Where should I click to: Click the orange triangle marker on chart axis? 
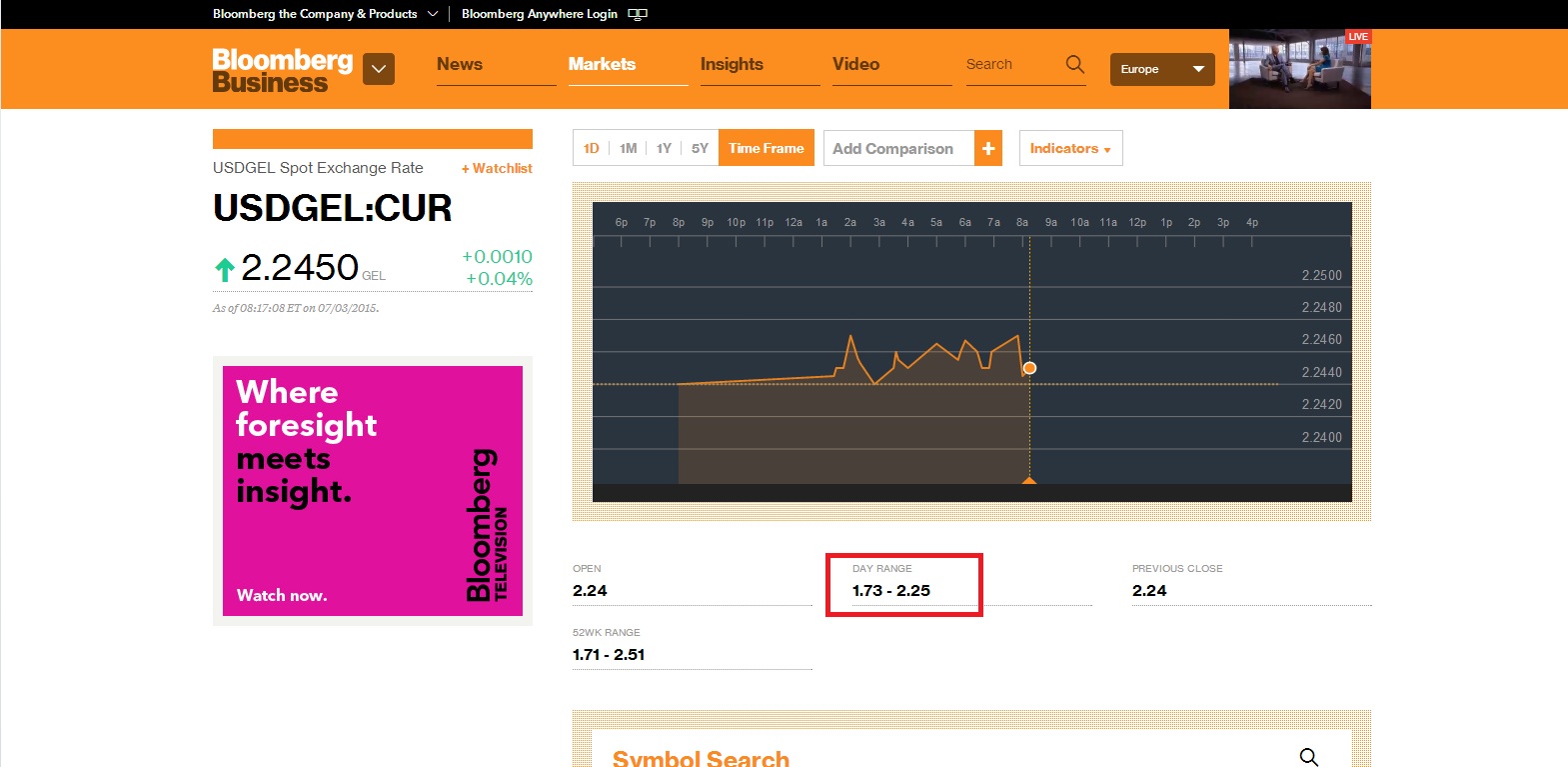point(1029,480)
